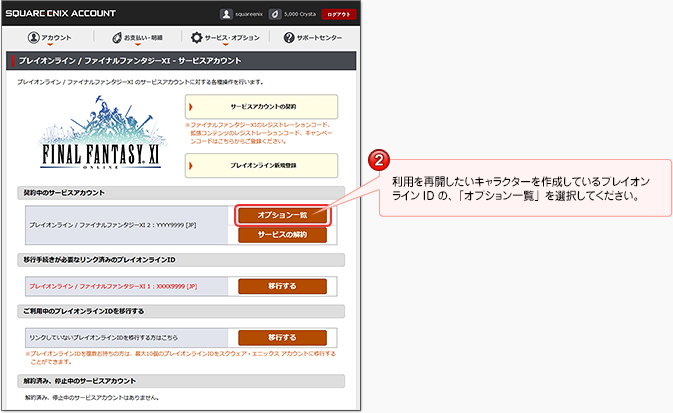
Task: Click the リンクしていないプレイオンラインID row text
Action: [103, 337]
